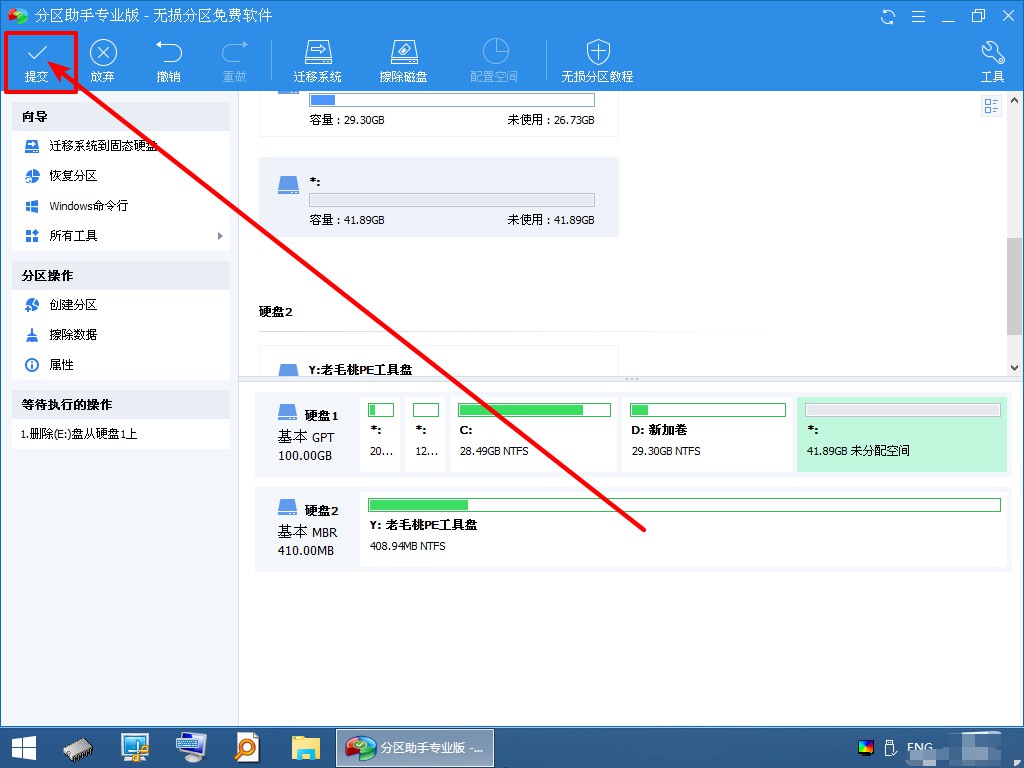Viewport: 1024px width, 768px height.
Task: Click the scrollbar down arrow
Action: [x=1014, y=368]
